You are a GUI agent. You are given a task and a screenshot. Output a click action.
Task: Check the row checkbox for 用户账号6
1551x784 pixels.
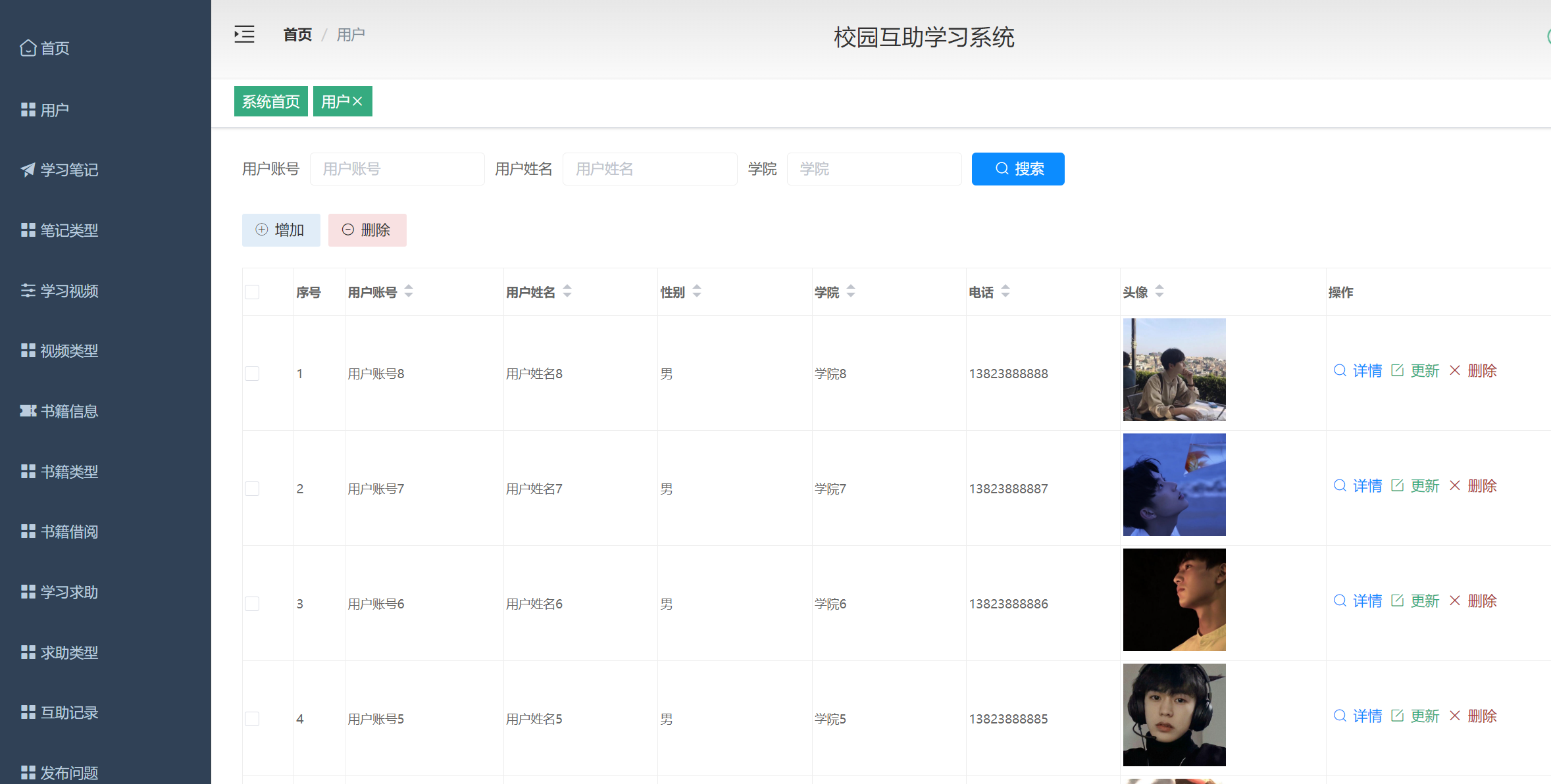[x=252, y=603]
